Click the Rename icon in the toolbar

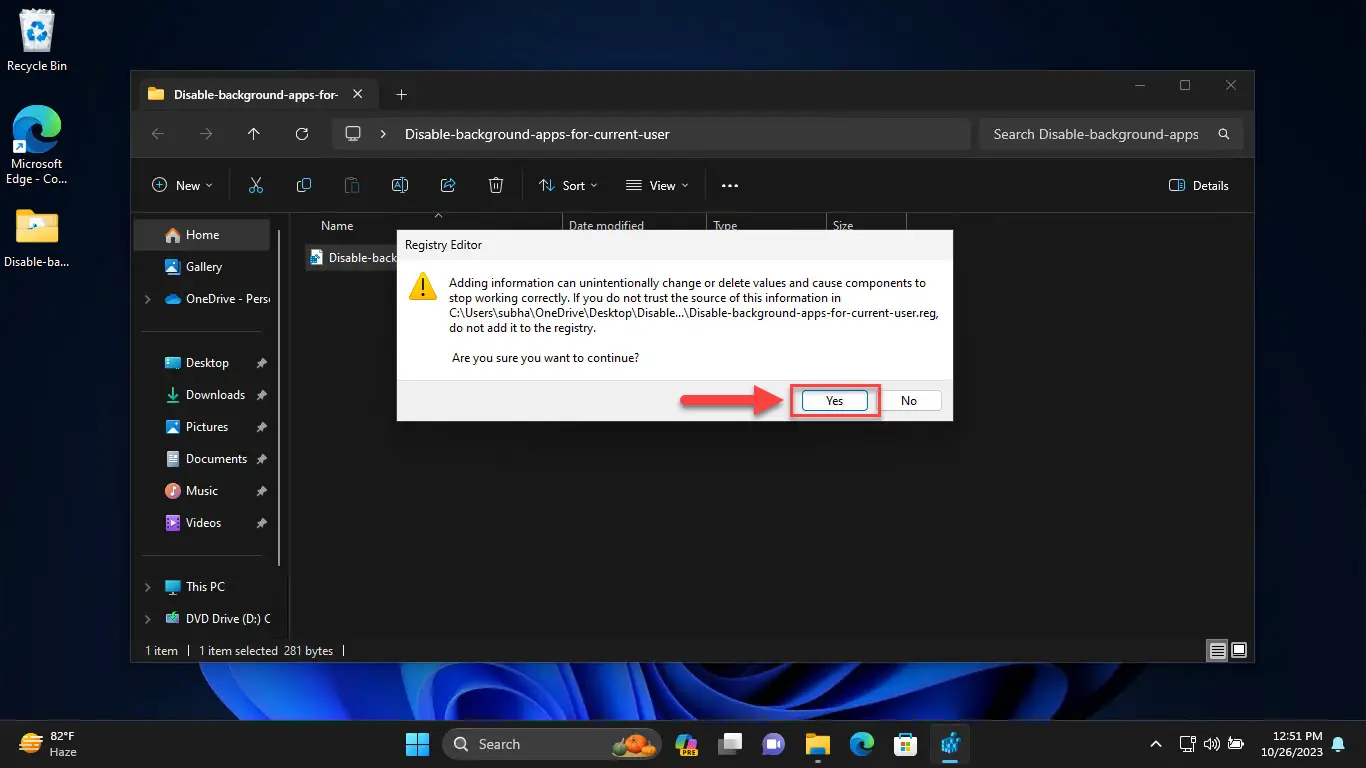400,185
